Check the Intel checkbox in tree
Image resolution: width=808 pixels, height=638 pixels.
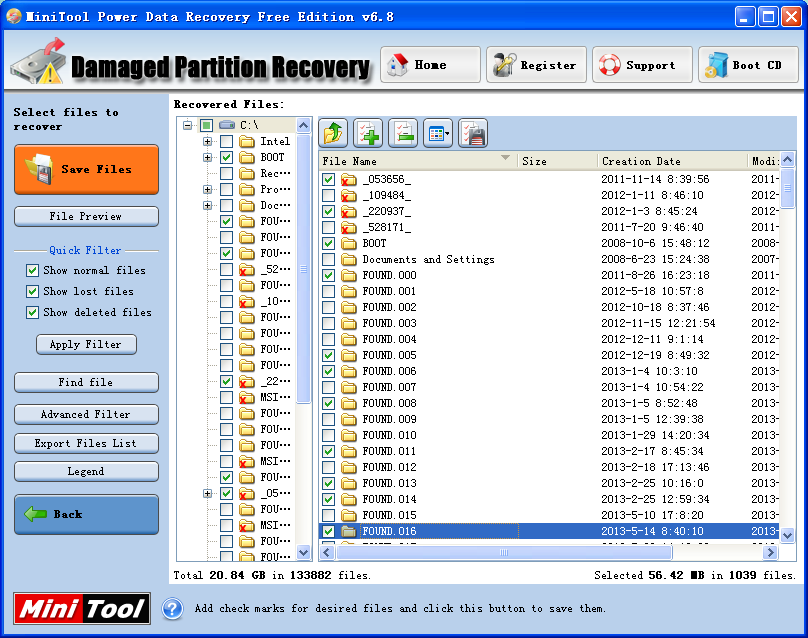click(x=226, y=141)
